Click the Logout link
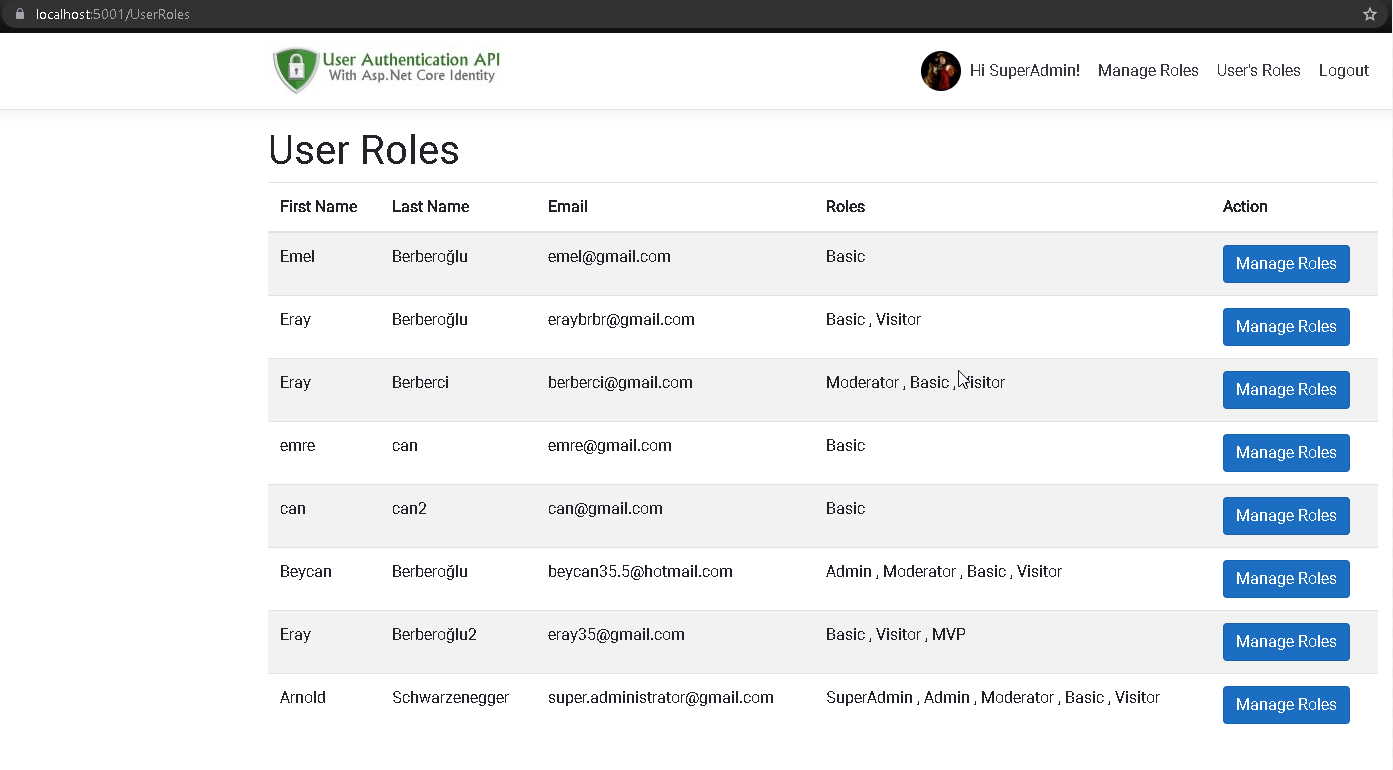The width and height of the screenshot is (1393, 770). pos(1343,71)
